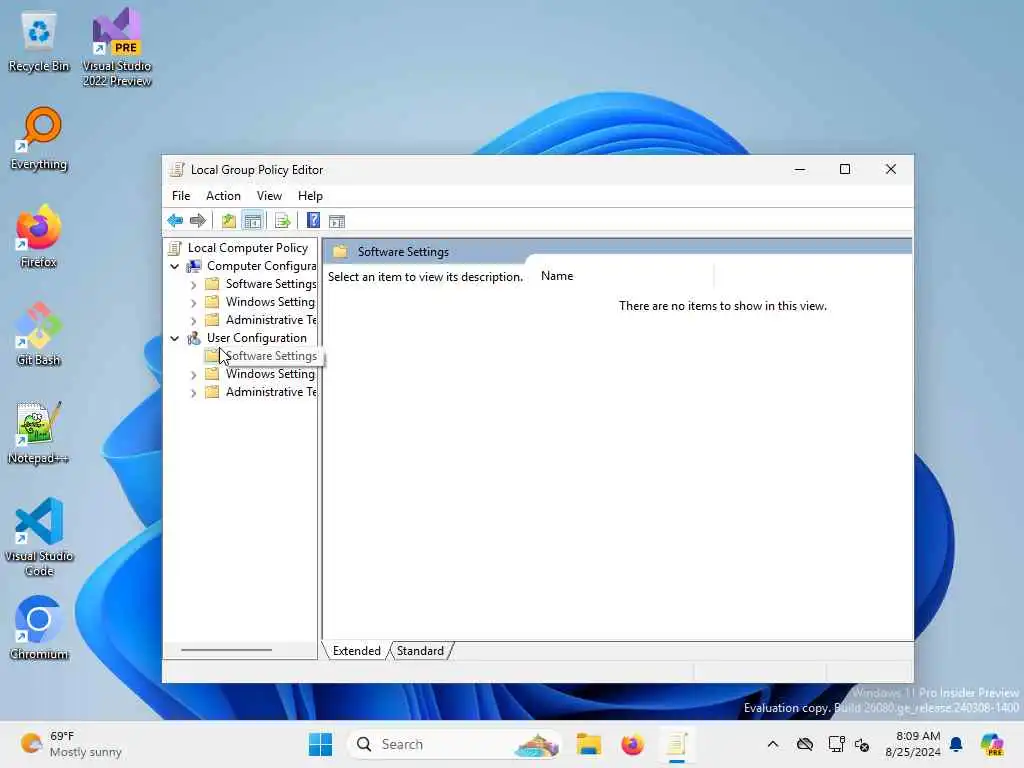Image resolution: width=1024 pixels, height=768 pixels.
Task: Click the Local Group Policy Editor title icon
Action: pos(176,170)
